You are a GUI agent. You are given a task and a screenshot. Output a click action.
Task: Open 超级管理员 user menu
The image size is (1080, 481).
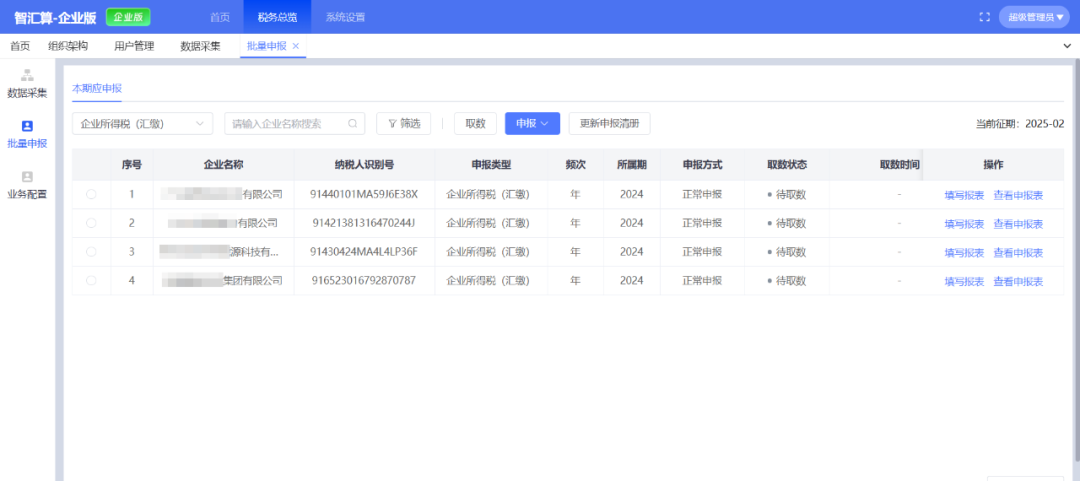pos(1035,17)
